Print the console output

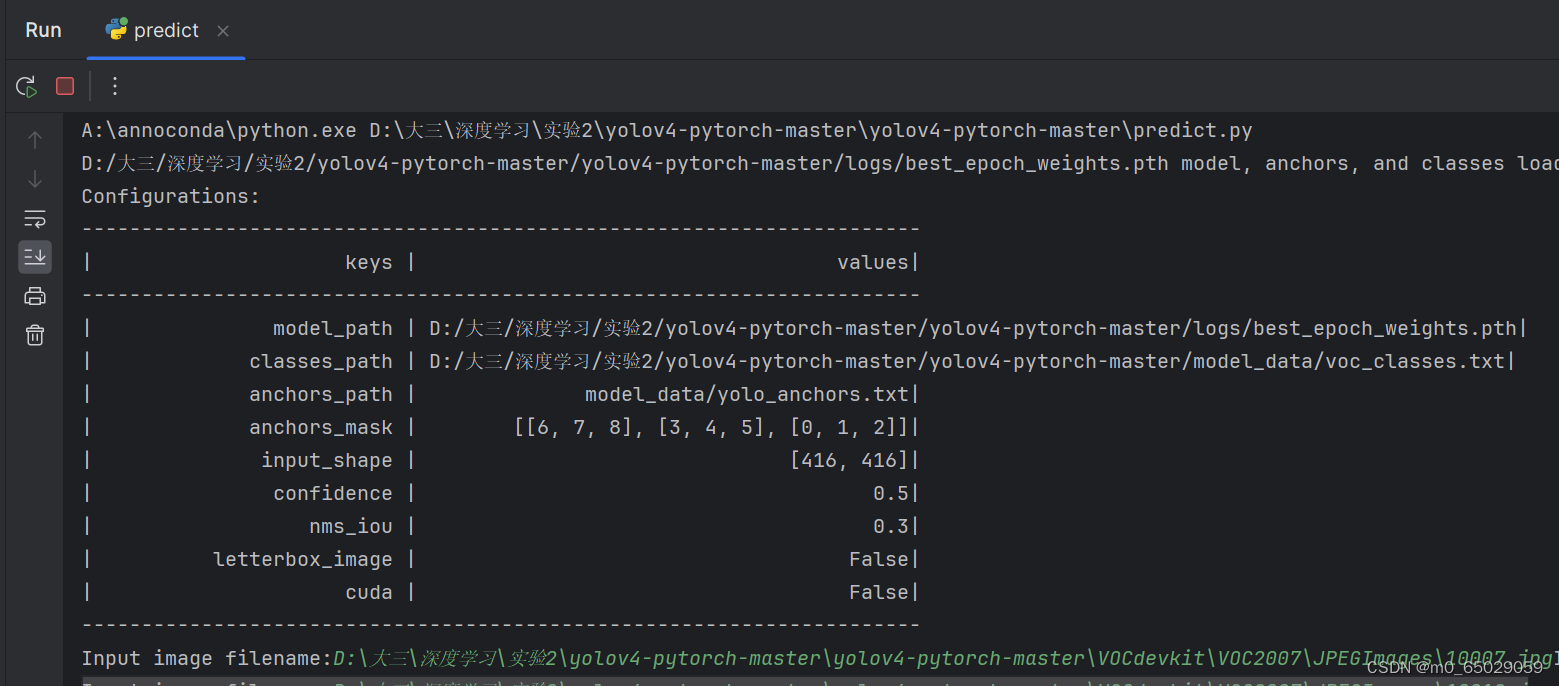pos(35,295)
